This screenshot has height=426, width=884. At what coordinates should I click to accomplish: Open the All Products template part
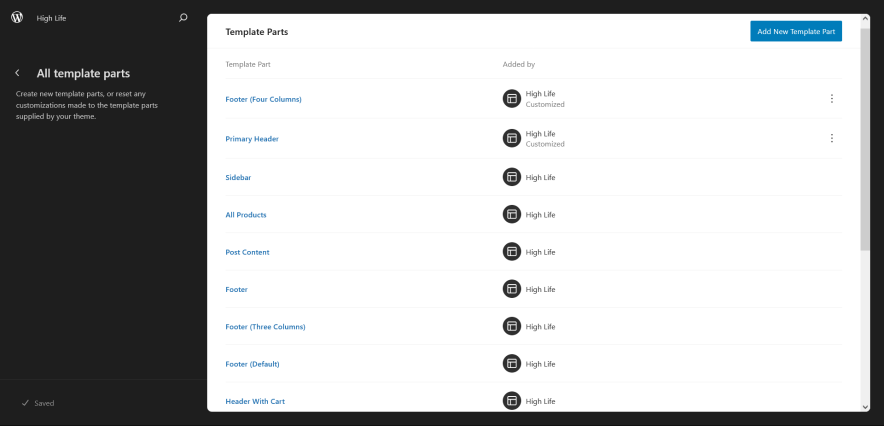(246, 215)
